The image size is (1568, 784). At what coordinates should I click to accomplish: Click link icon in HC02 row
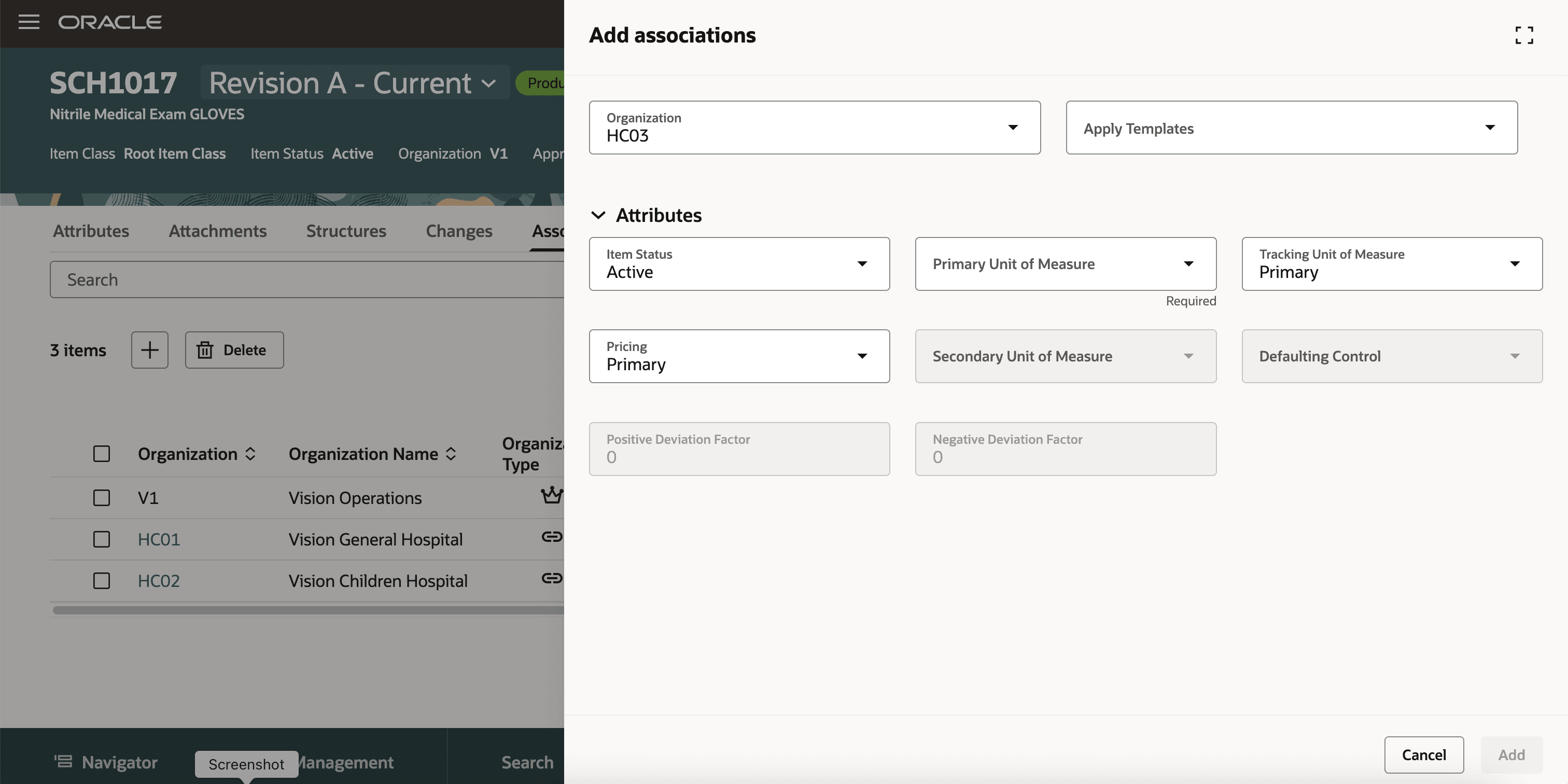(x=551, y=578)
